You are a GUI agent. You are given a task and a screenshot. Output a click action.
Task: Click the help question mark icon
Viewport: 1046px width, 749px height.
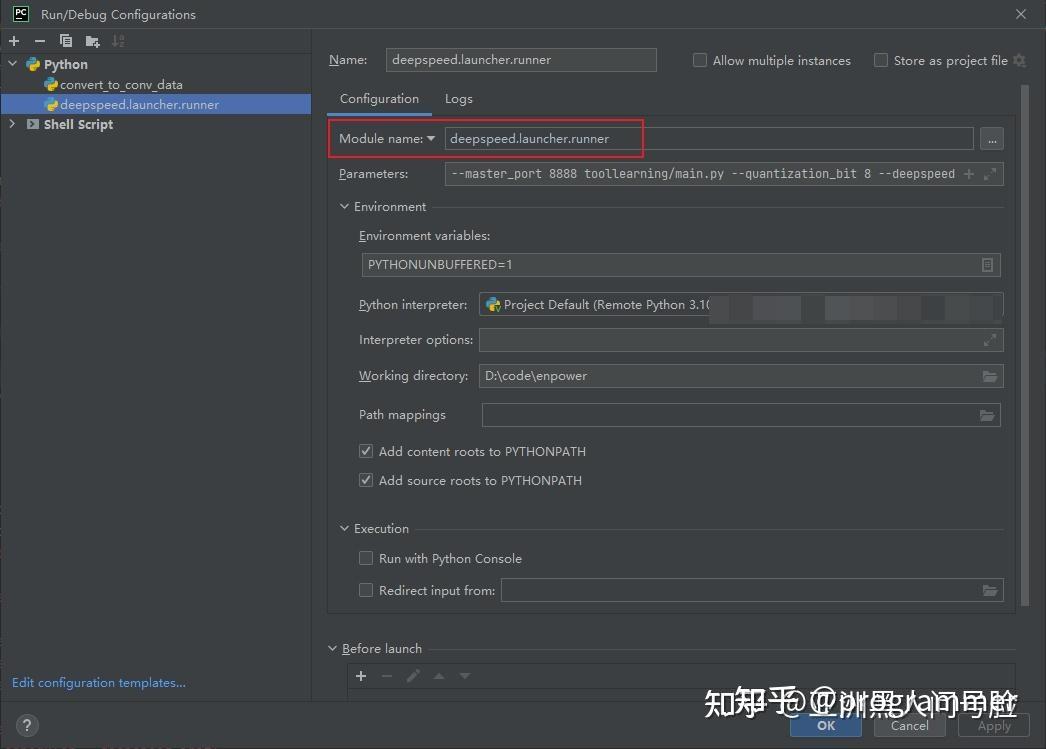coord(26,725)
